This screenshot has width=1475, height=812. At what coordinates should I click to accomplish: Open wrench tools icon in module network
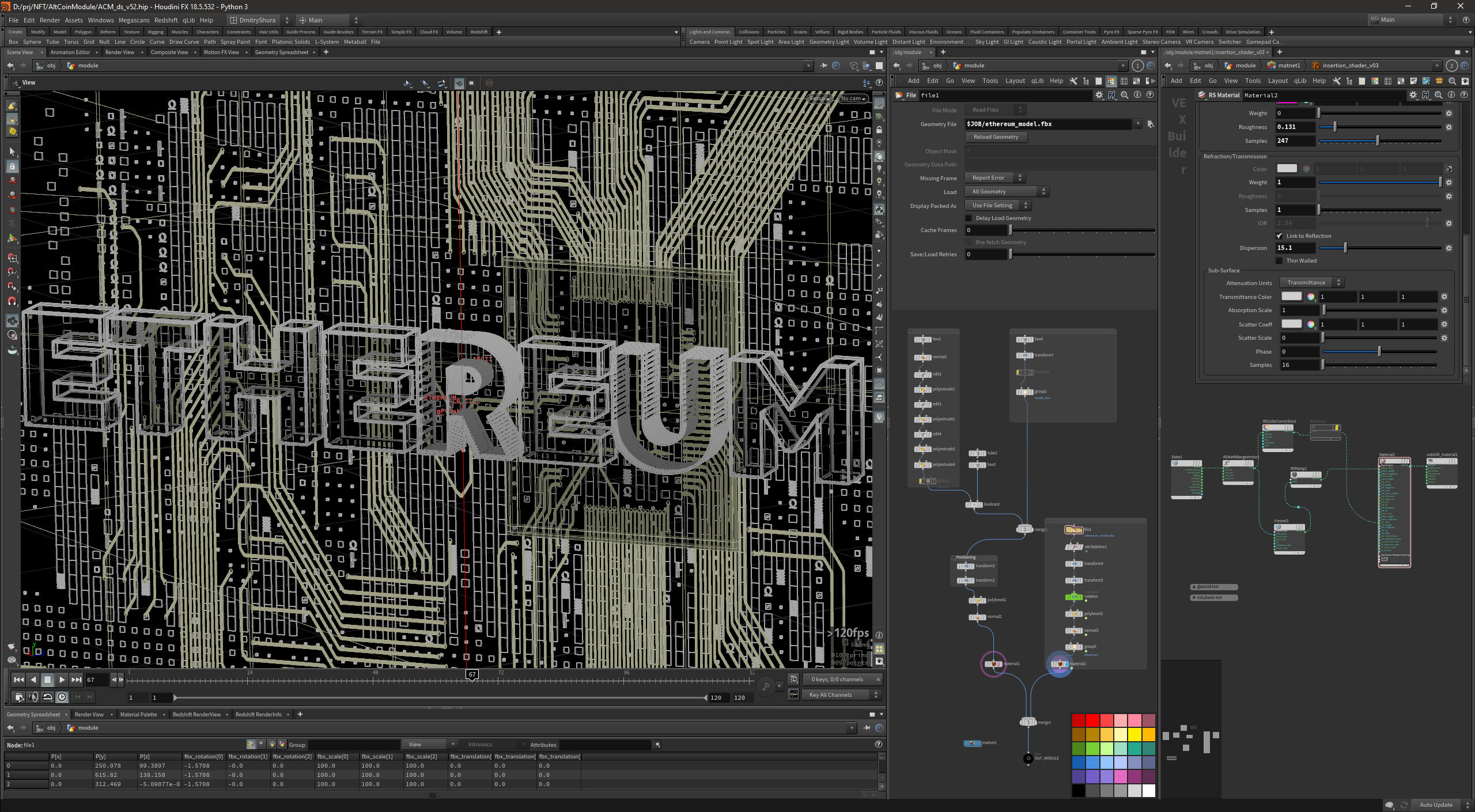click(x=1073, y=81)
